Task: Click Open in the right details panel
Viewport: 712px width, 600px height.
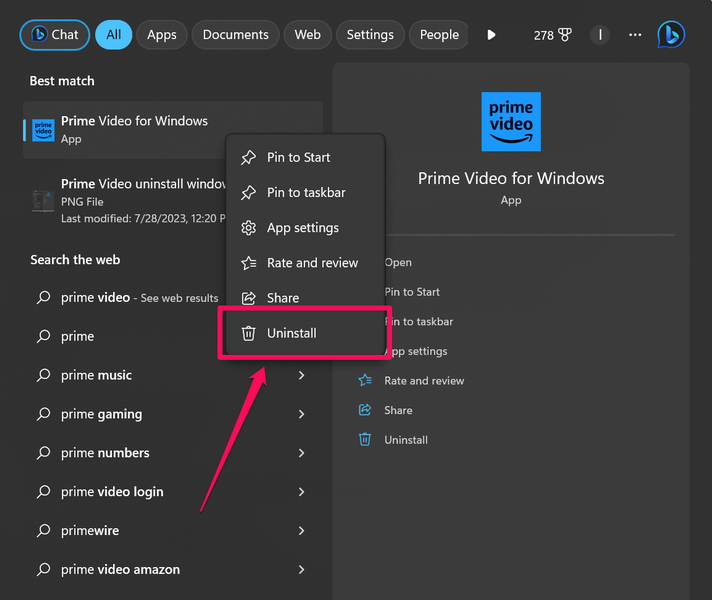Action: (x=398, y=263)
